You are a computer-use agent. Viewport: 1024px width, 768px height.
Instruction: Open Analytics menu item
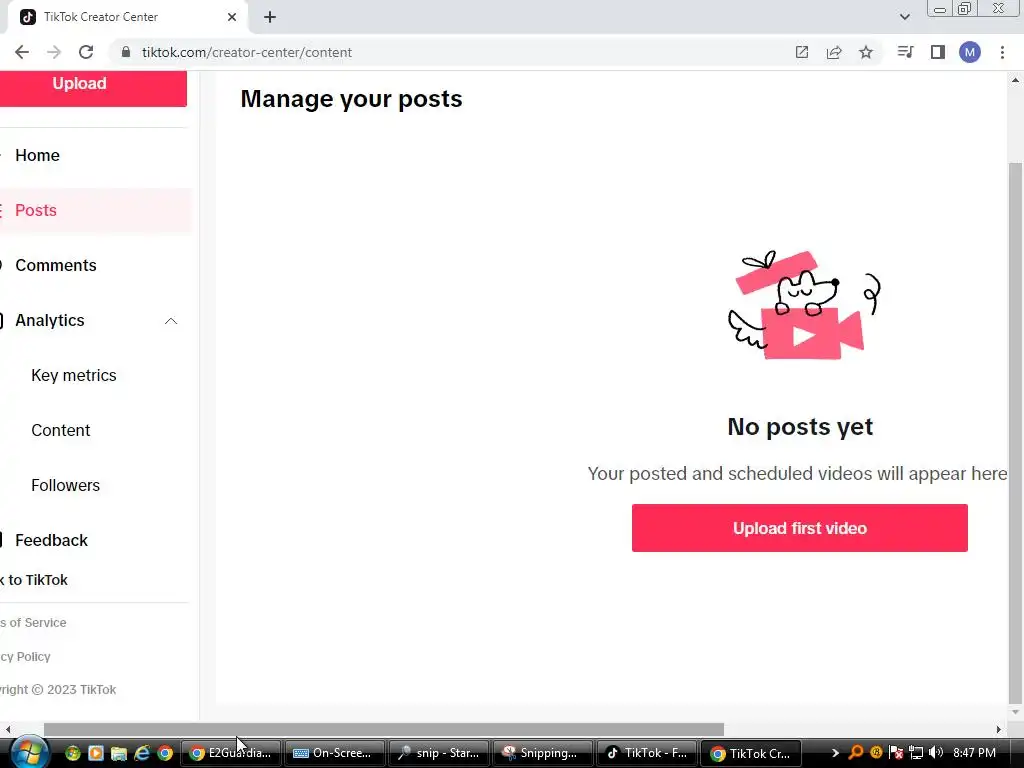(x=50, y=321)
